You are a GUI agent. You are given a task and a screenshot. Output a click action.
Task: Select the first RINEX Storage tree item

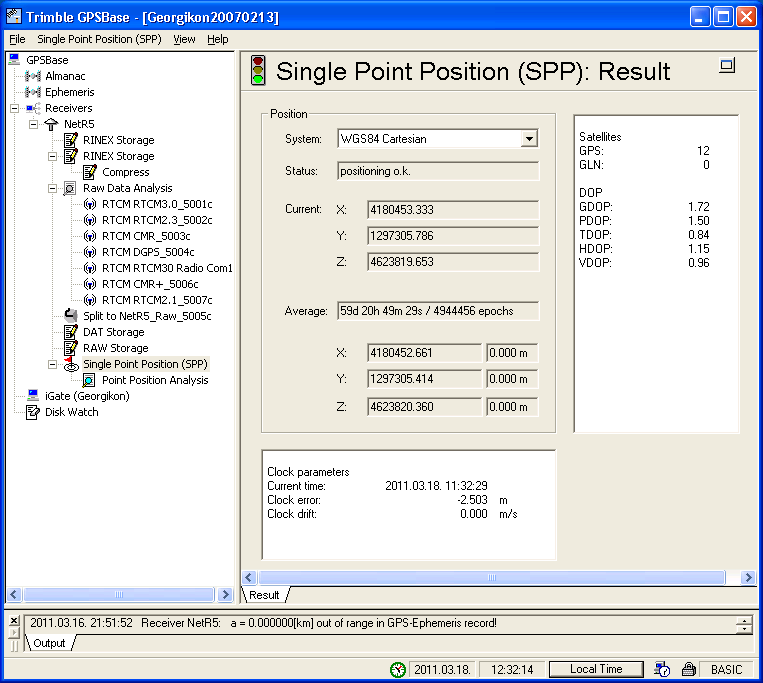pyautogui.click(x=118, y=140)
